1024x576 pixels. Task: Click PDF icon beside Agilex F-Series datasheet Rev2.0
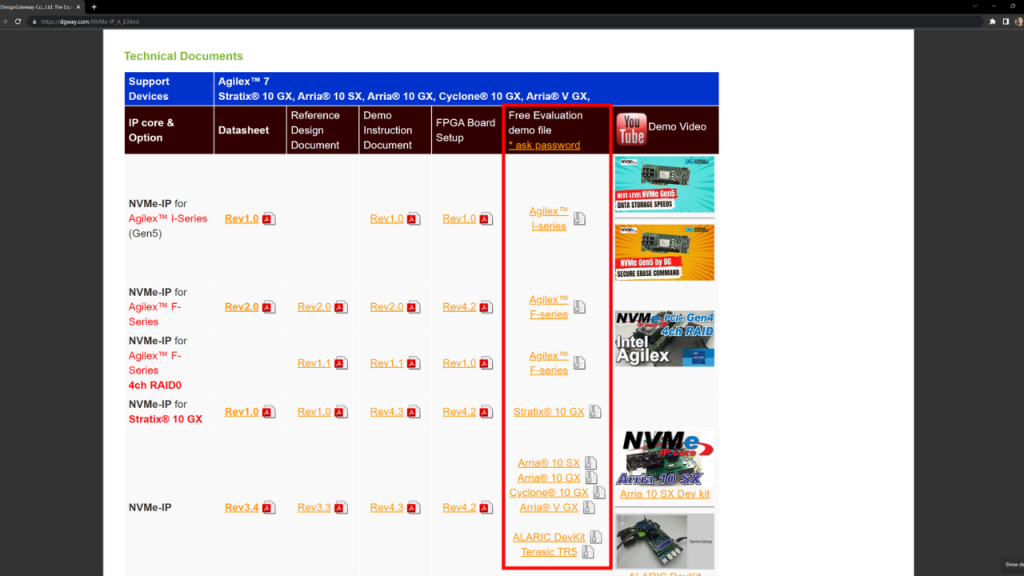[268, 307]
